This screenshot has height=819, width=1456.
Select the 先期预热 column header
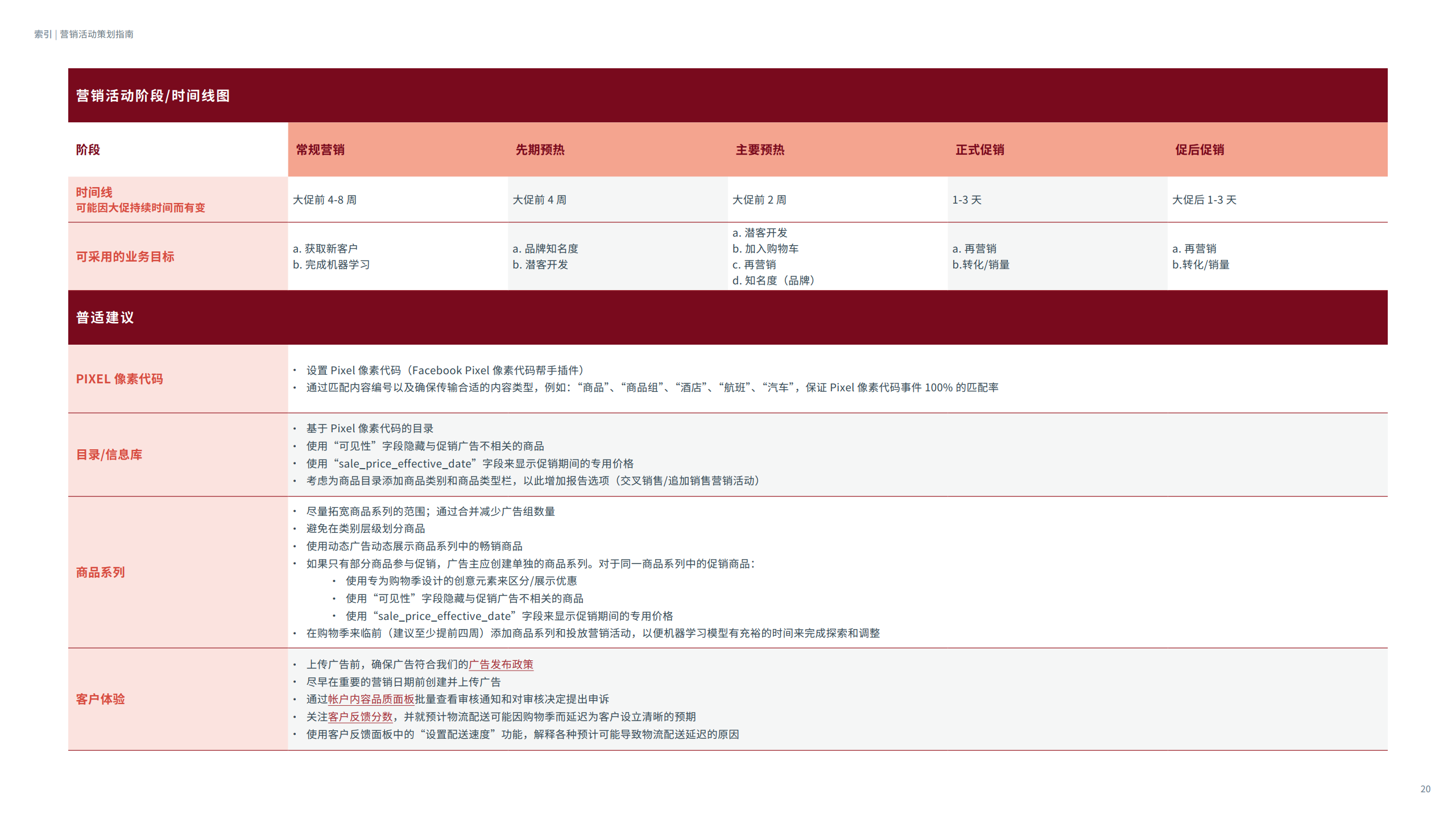pyautogui.click(x=540, y=150)
